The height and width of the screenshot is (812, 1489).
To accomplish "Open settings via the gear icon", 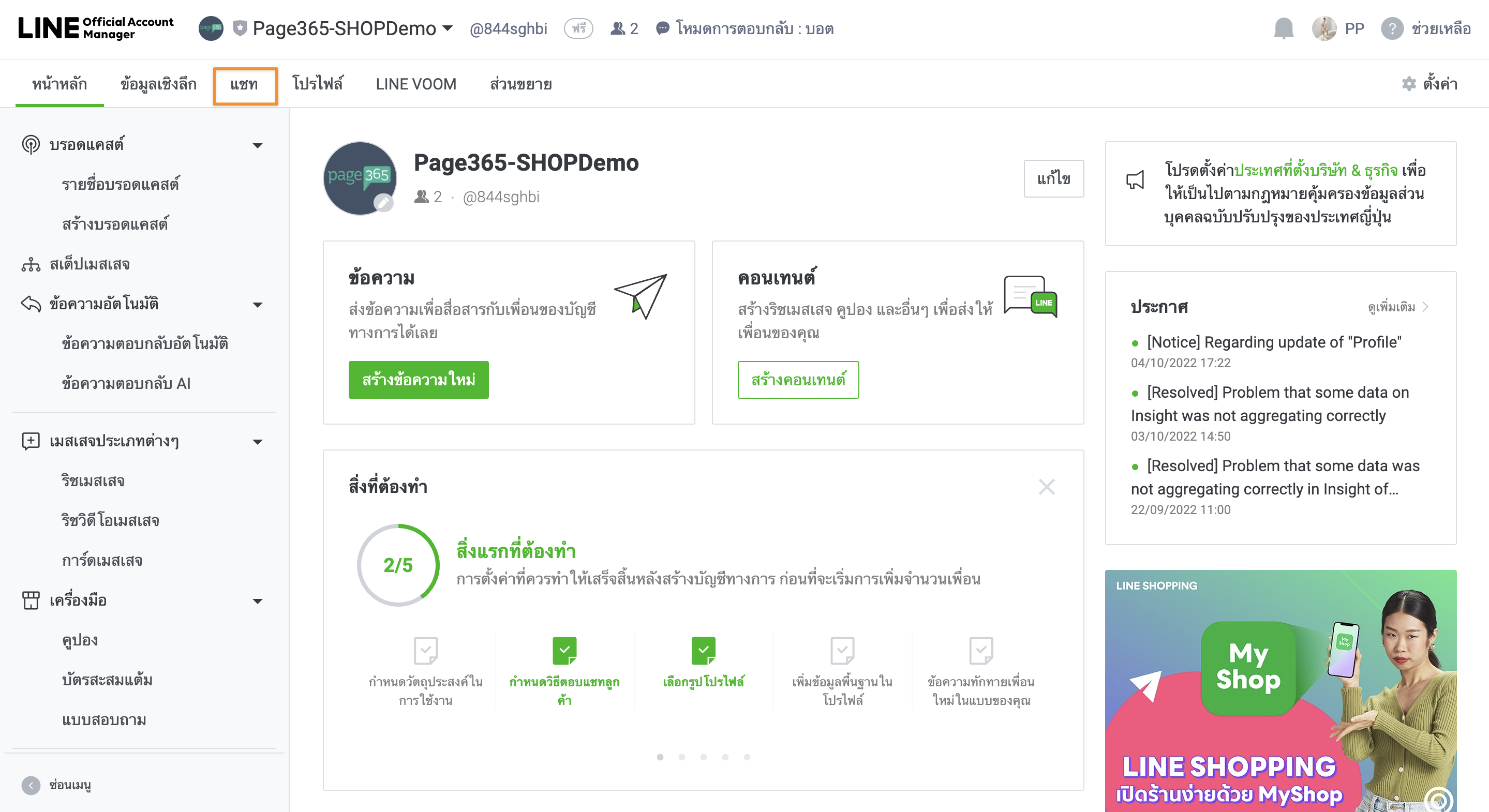I will 1409,84.
